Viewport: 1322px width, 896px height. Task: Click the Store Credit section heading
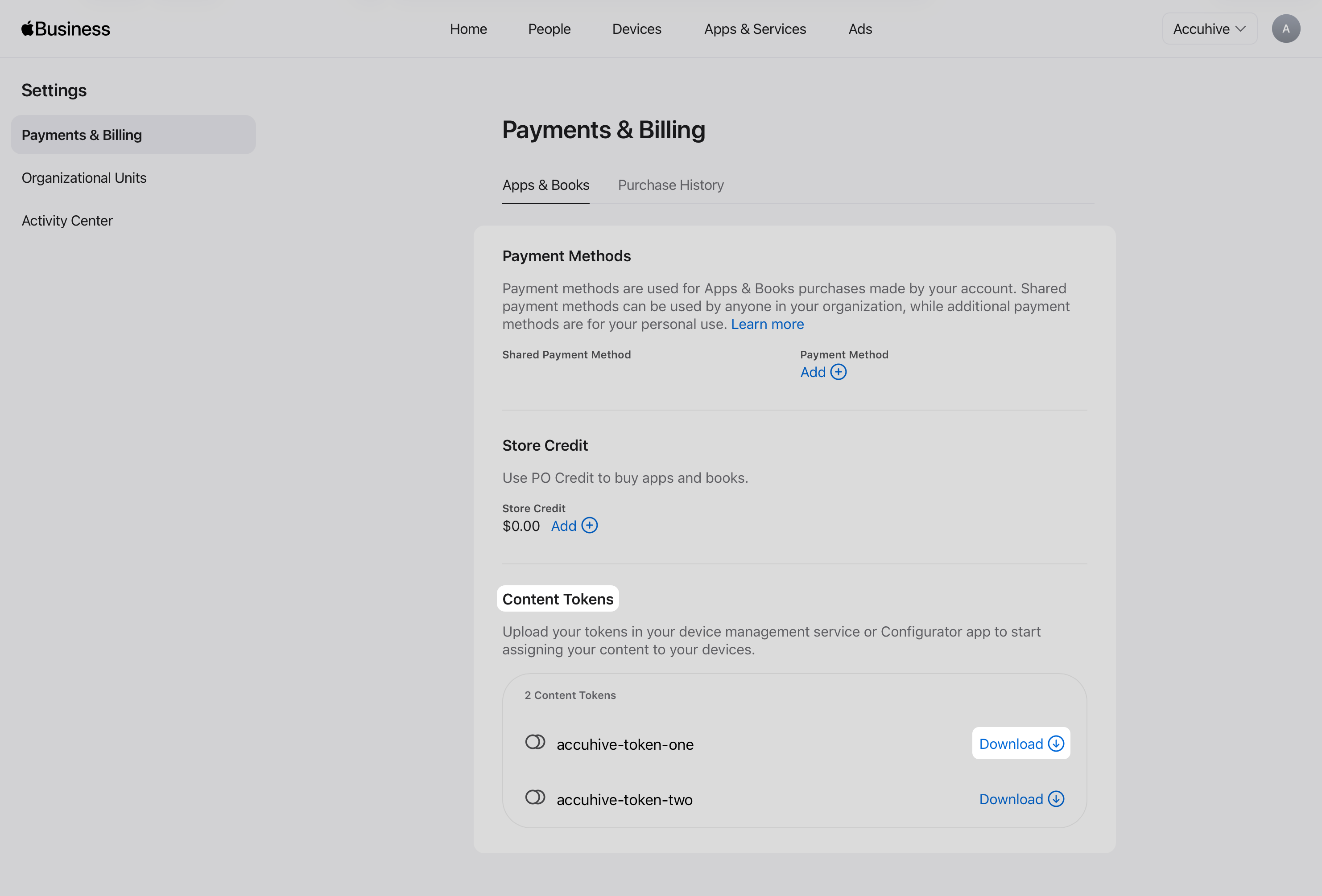click(545, 445)
